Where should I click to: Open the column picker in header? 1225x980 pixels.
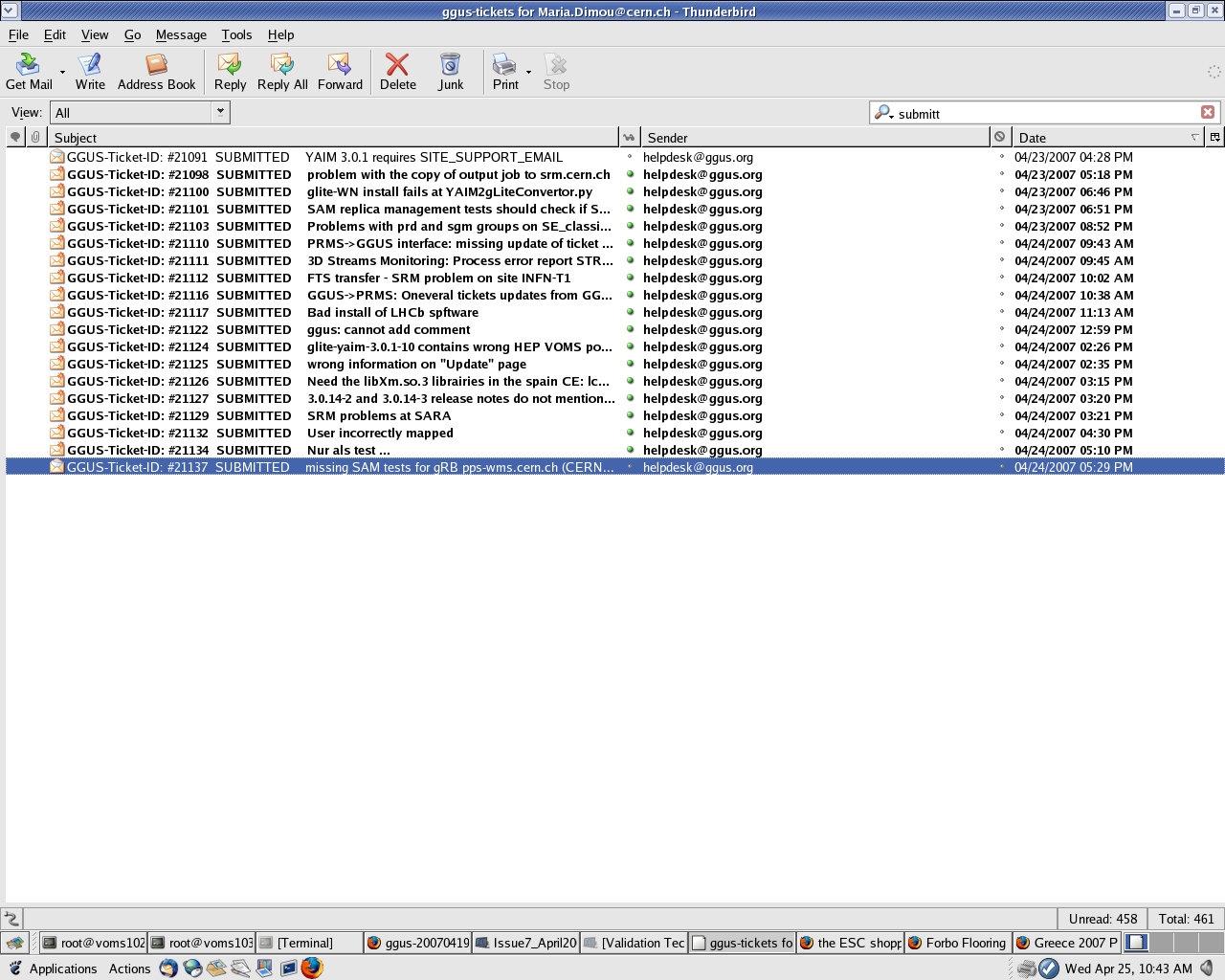pos(1214,137)
